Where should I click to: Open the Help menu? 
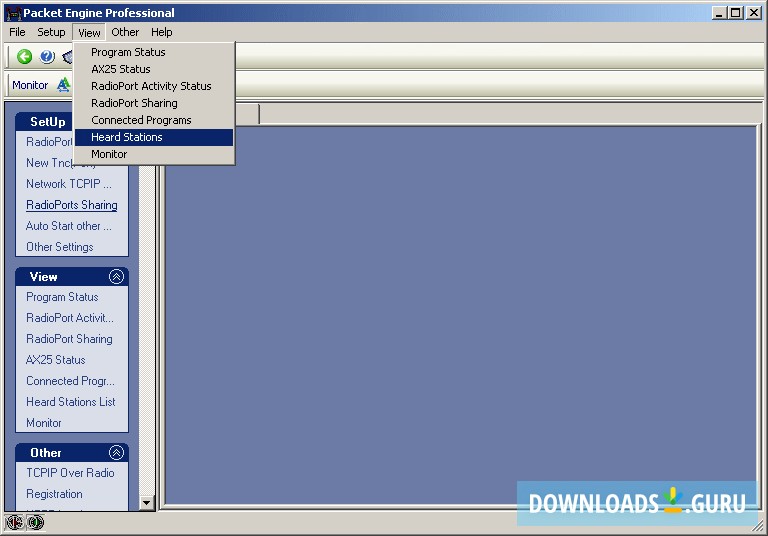coord(162,32)
